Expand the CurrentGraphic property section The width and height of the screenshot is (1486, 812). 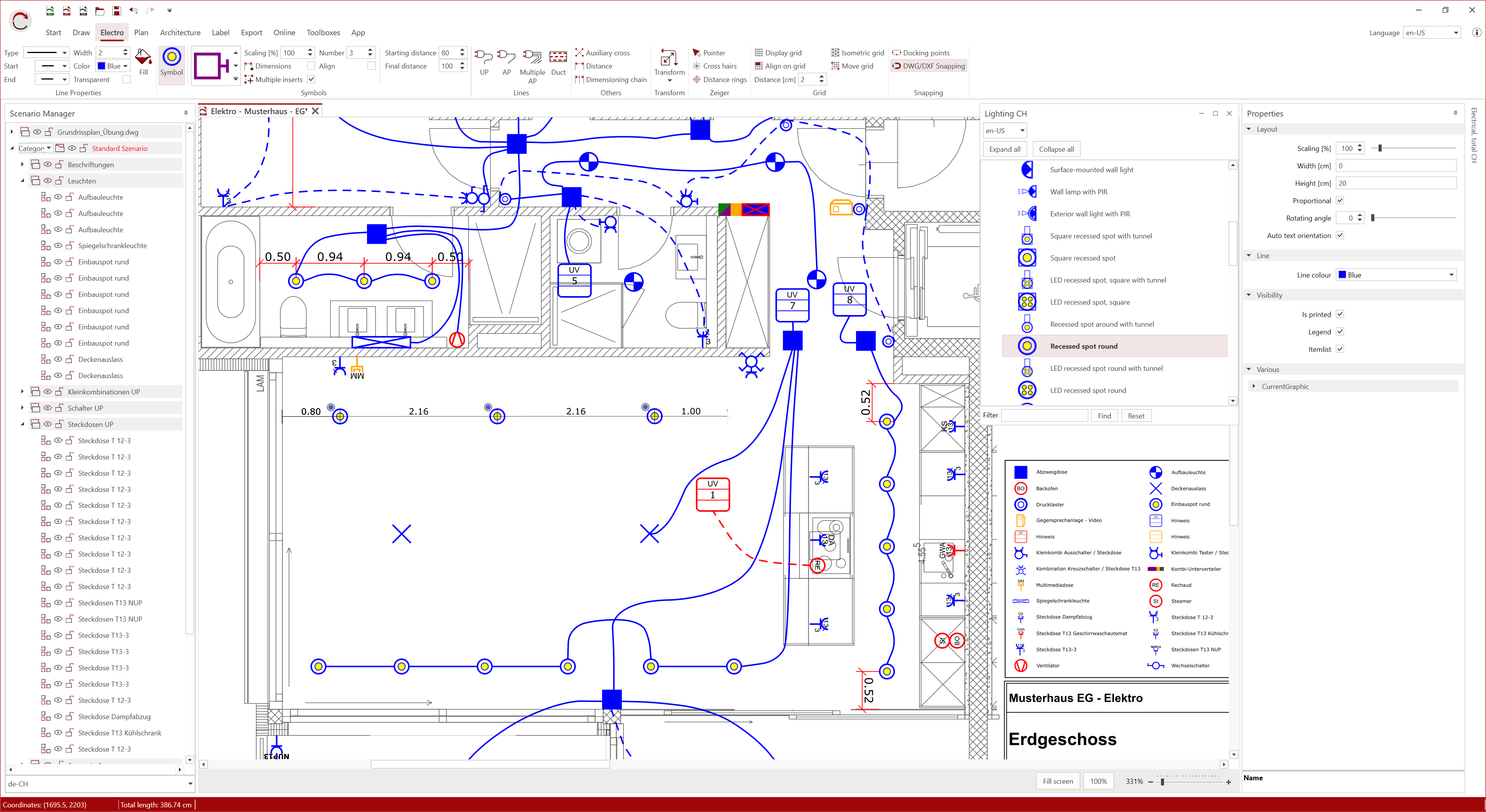(x=1253, y=386)
